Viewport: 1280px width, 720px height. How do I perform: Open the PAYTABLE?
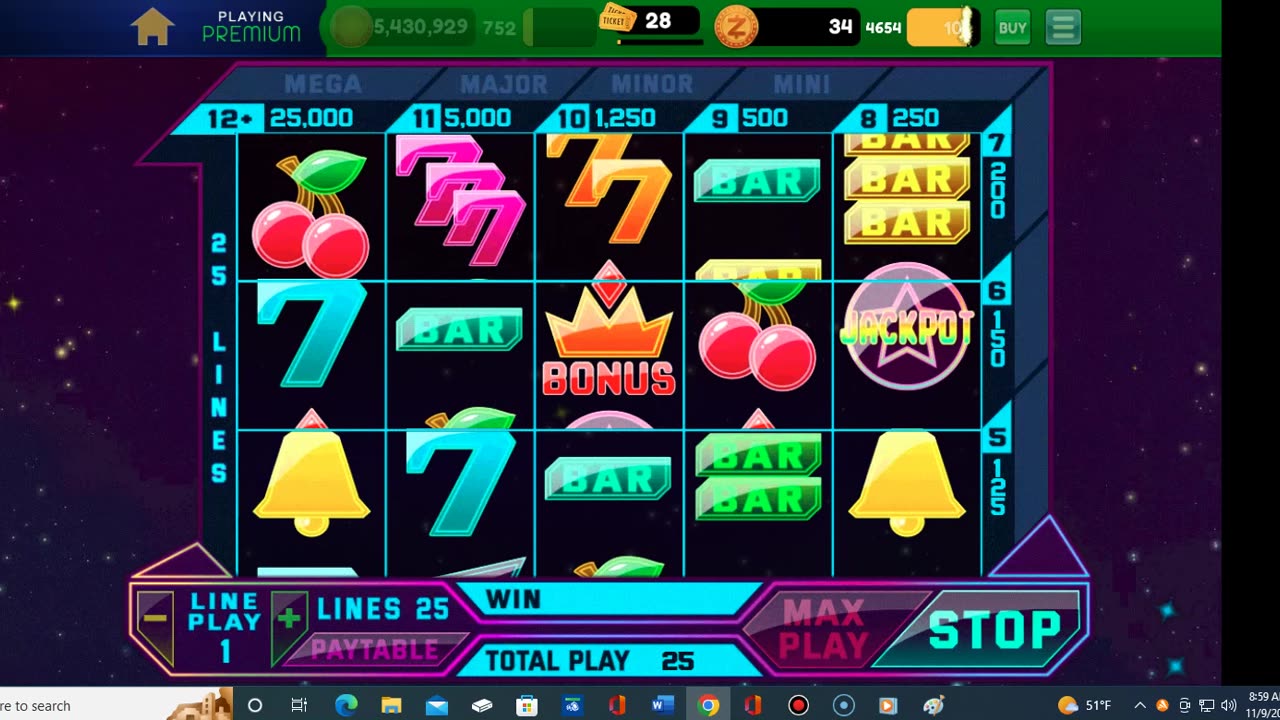[375, 649]
